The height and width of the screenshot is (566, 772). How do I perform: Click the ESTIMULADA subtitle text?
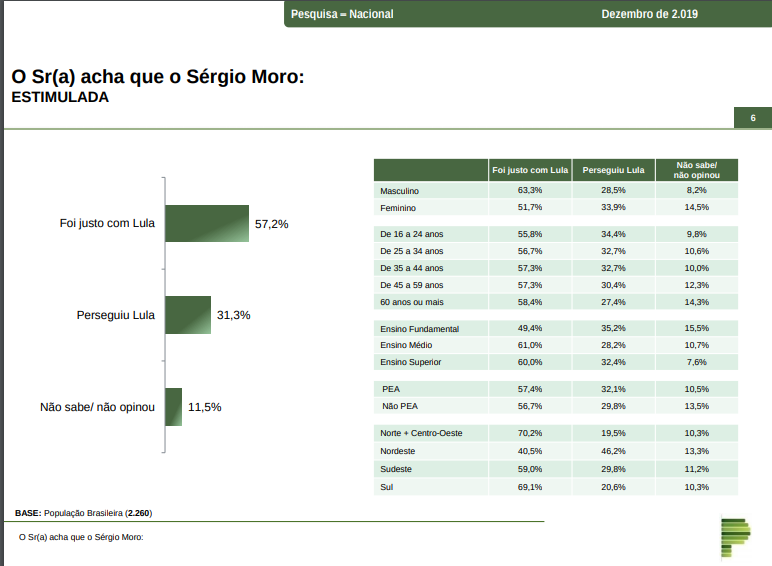(59, 98)
